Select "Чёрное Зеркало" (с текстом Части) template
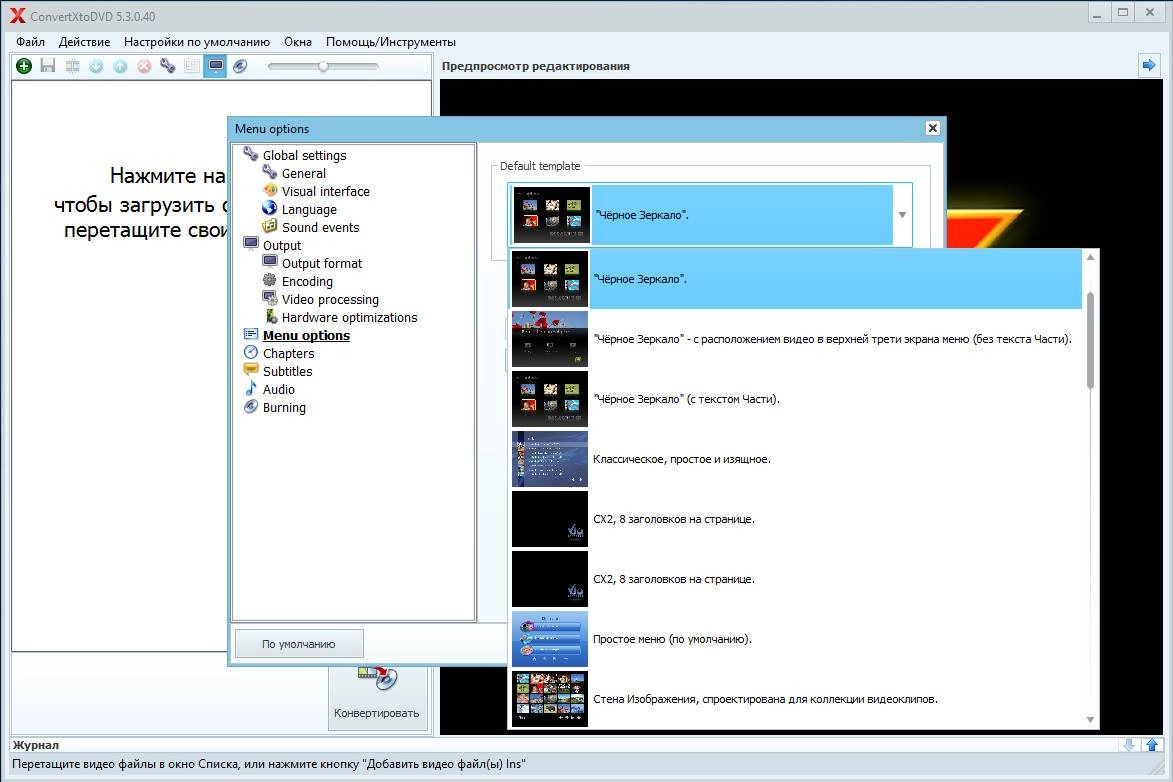 796,399
